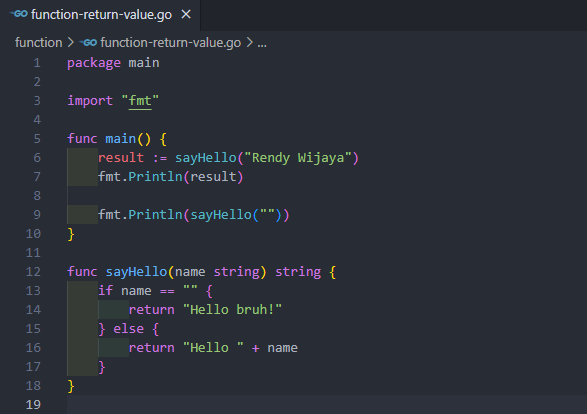Image resolution: width=587 pixels, height=414 pixels.
Task: Close the function-return-value.go tab
Action: point(186,15)
